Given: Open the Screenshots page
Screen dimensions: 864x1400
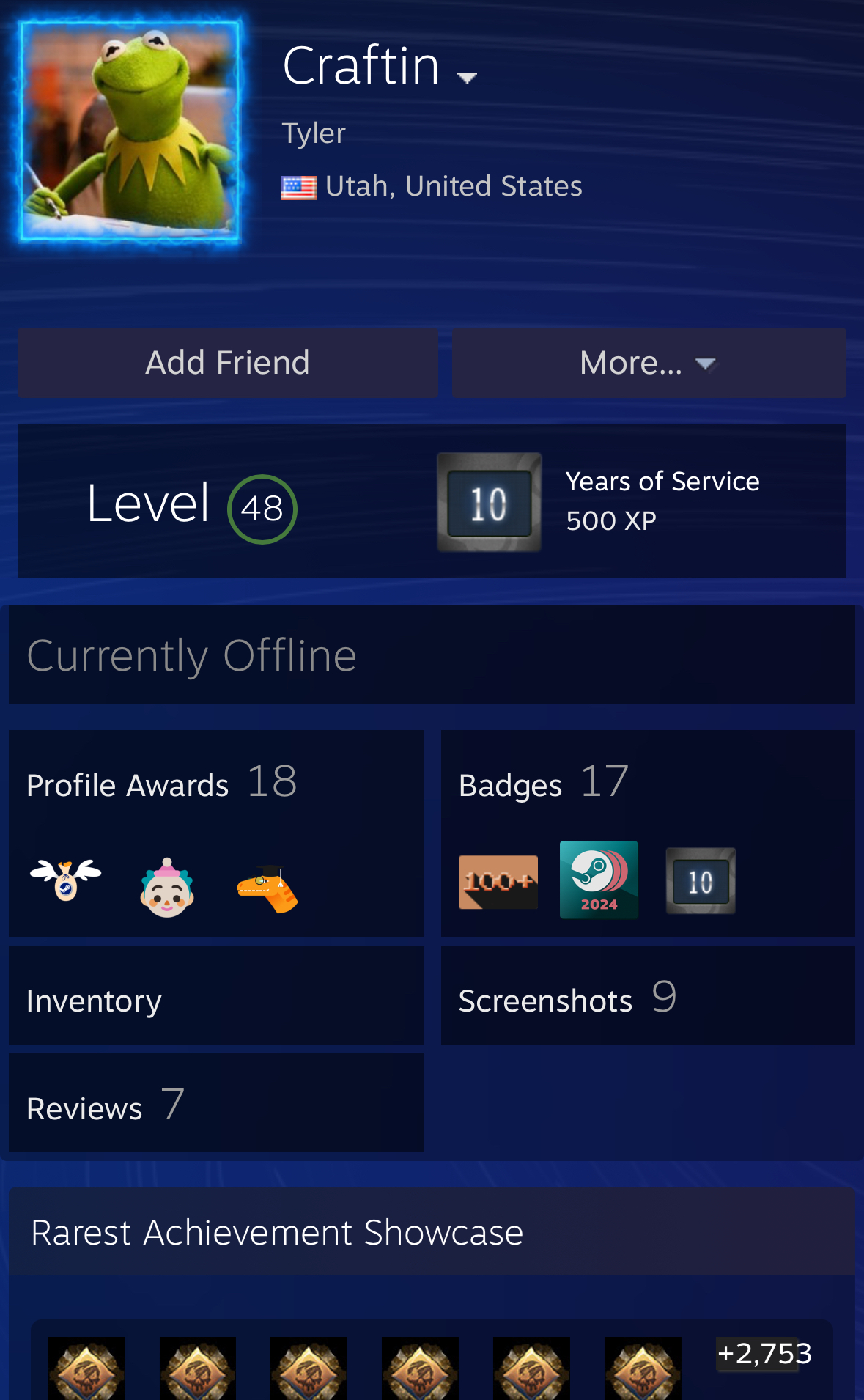Looking at the screenshot, I should (648, 995).
